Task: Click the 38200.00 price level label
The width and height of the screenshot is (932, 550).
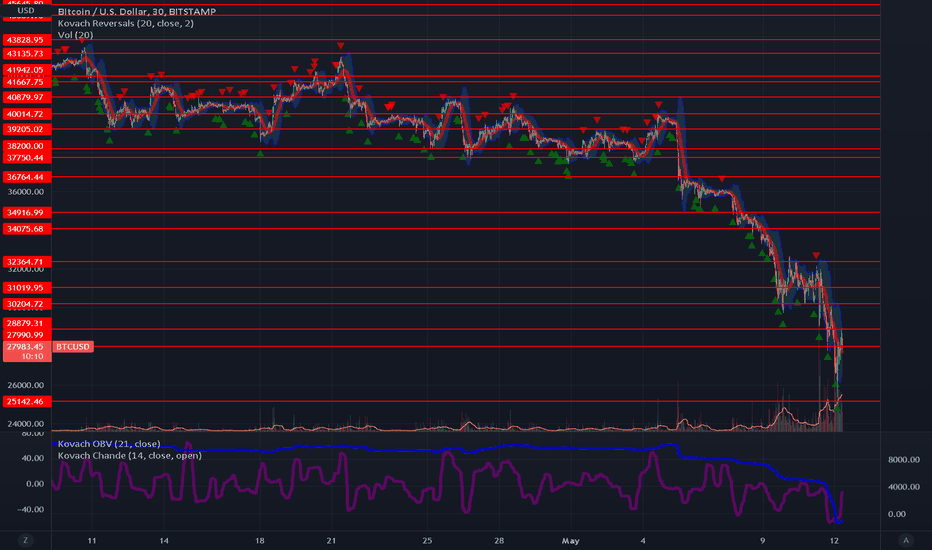Action: [x=27, y=146]
